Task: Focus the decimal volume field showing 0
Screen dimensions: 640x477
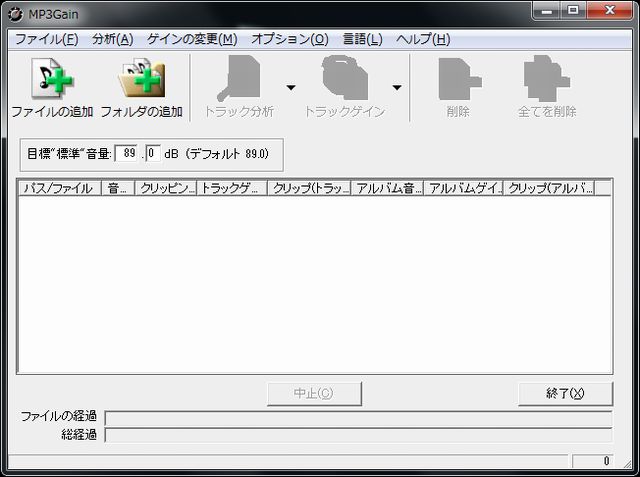Action: click(x=153, y=153)
